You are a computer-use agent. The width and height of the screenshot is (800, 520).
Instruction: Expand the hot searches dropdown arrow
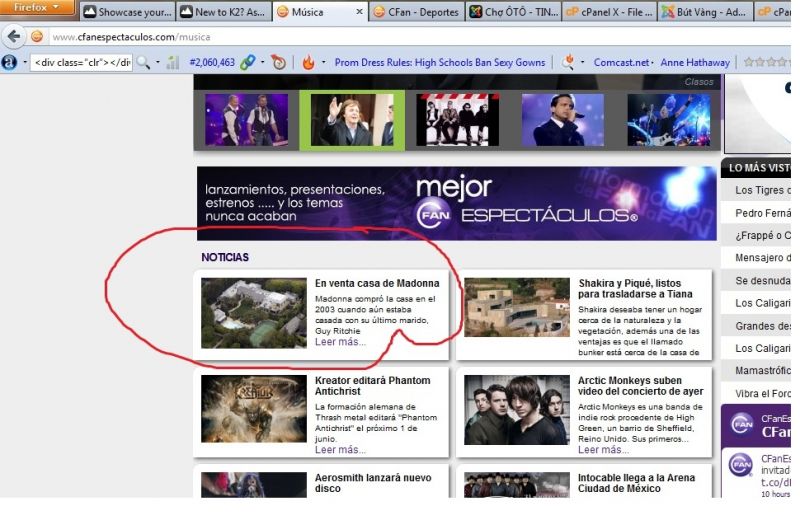[x=583, y=62]
